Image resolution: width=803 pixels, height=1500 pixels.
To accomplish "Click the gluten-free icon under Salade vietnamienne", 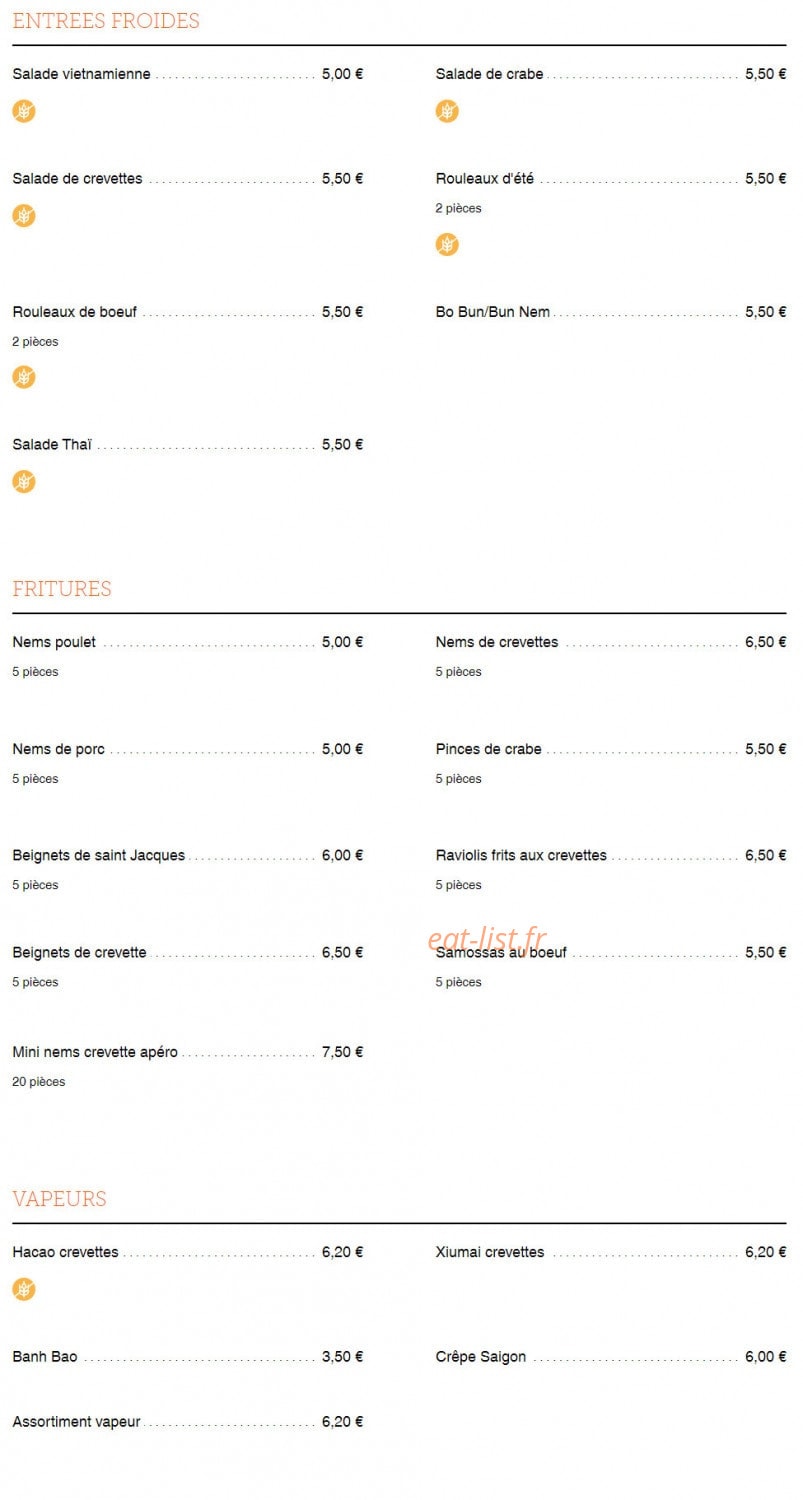I will click(x=24, y=111).
